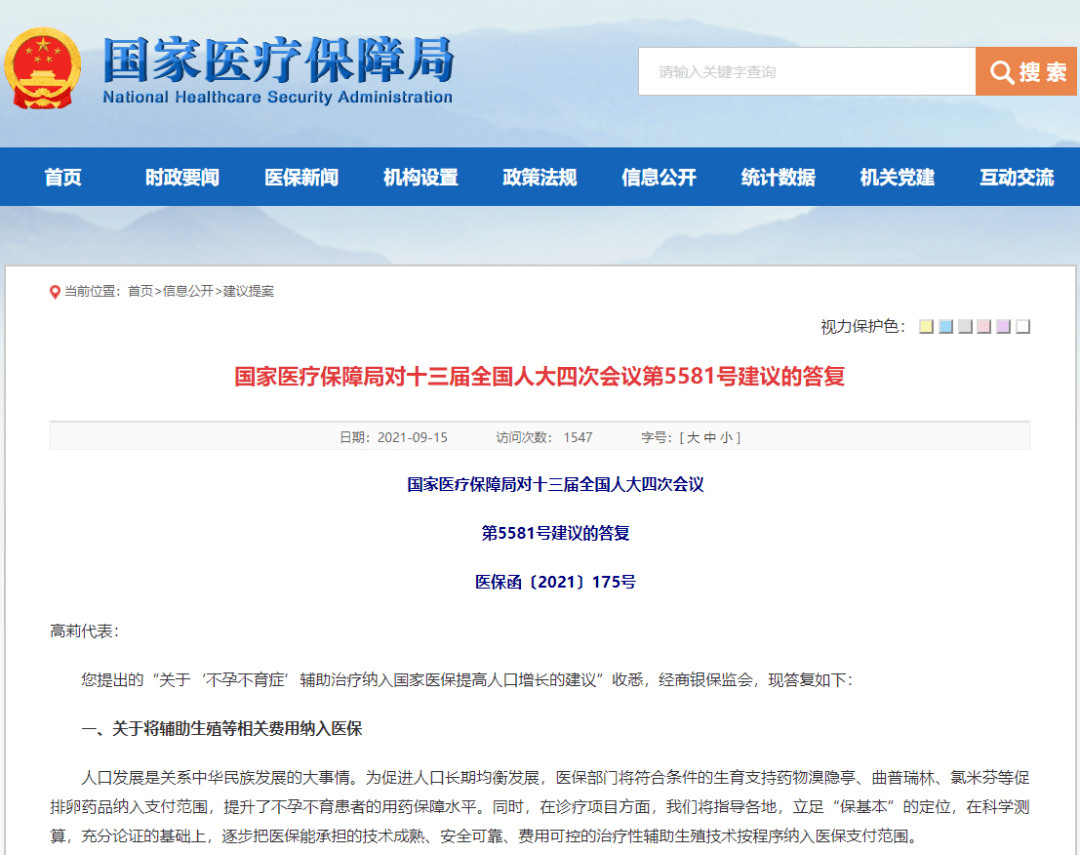Click the date text 2021-09-15

point(413,437)
